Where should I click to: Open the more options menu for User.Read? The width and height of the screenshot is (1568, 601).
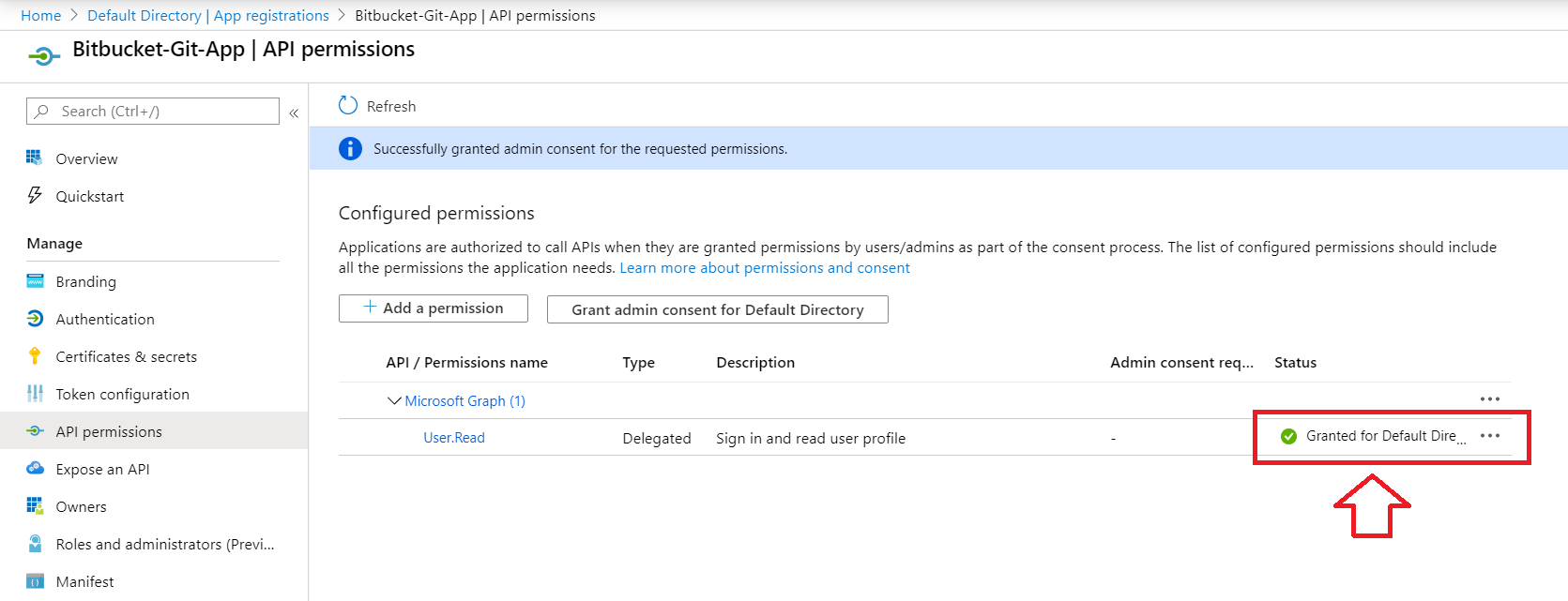(1490, 436)
